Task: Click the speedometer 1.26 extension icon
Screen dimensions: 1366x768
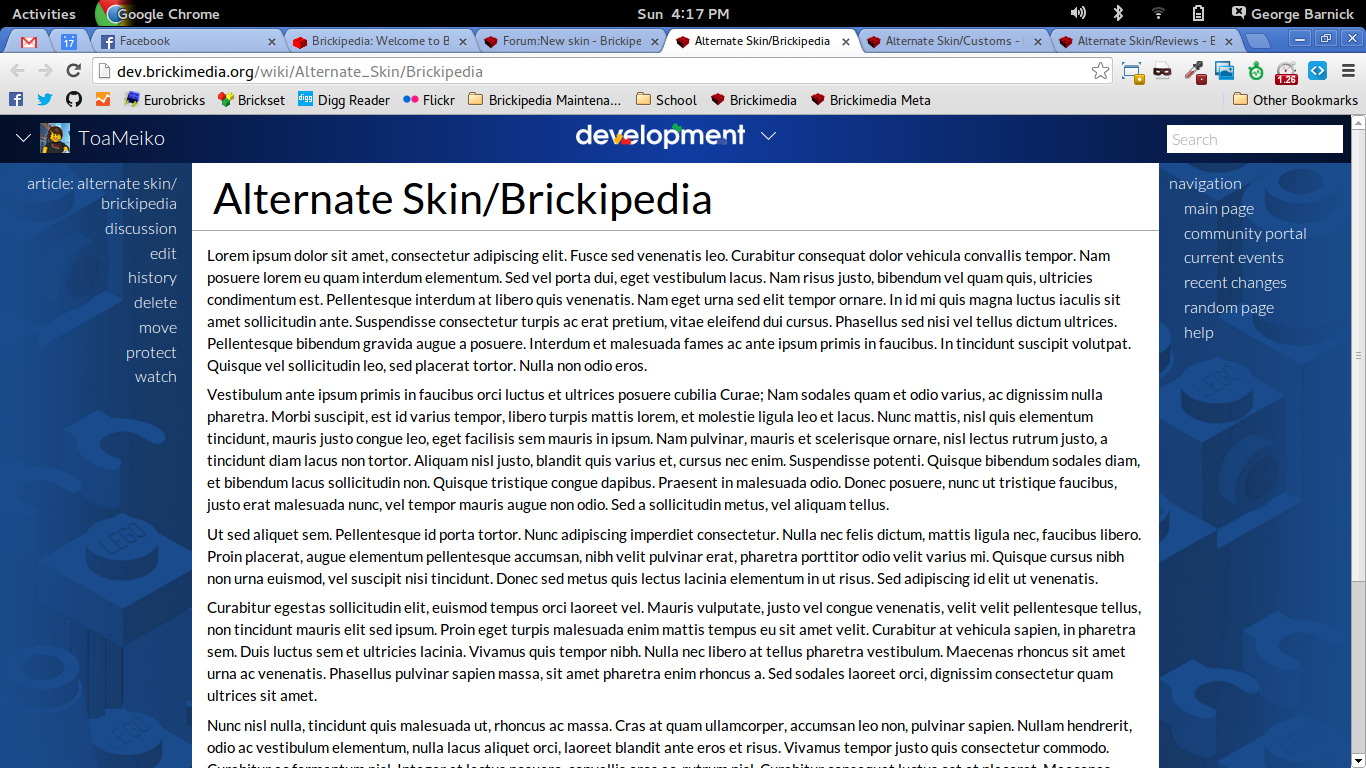Action: [1286, 72]
